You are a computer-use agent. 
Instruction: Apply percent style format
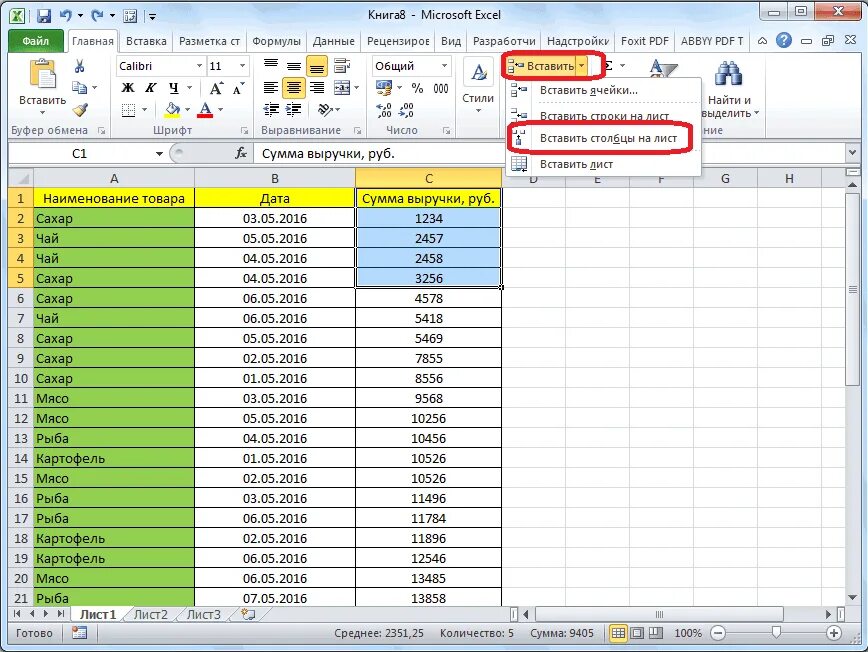point(417,87)
